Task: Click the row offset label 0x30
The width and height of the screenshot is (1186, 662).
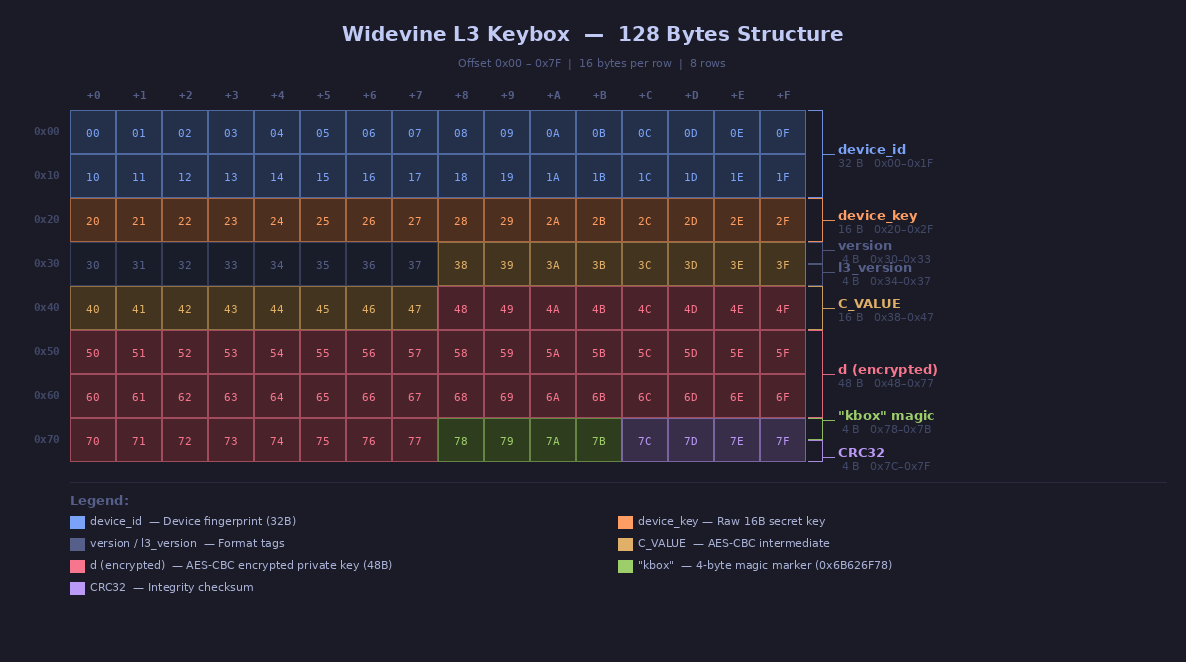Action: click(47, 263)
